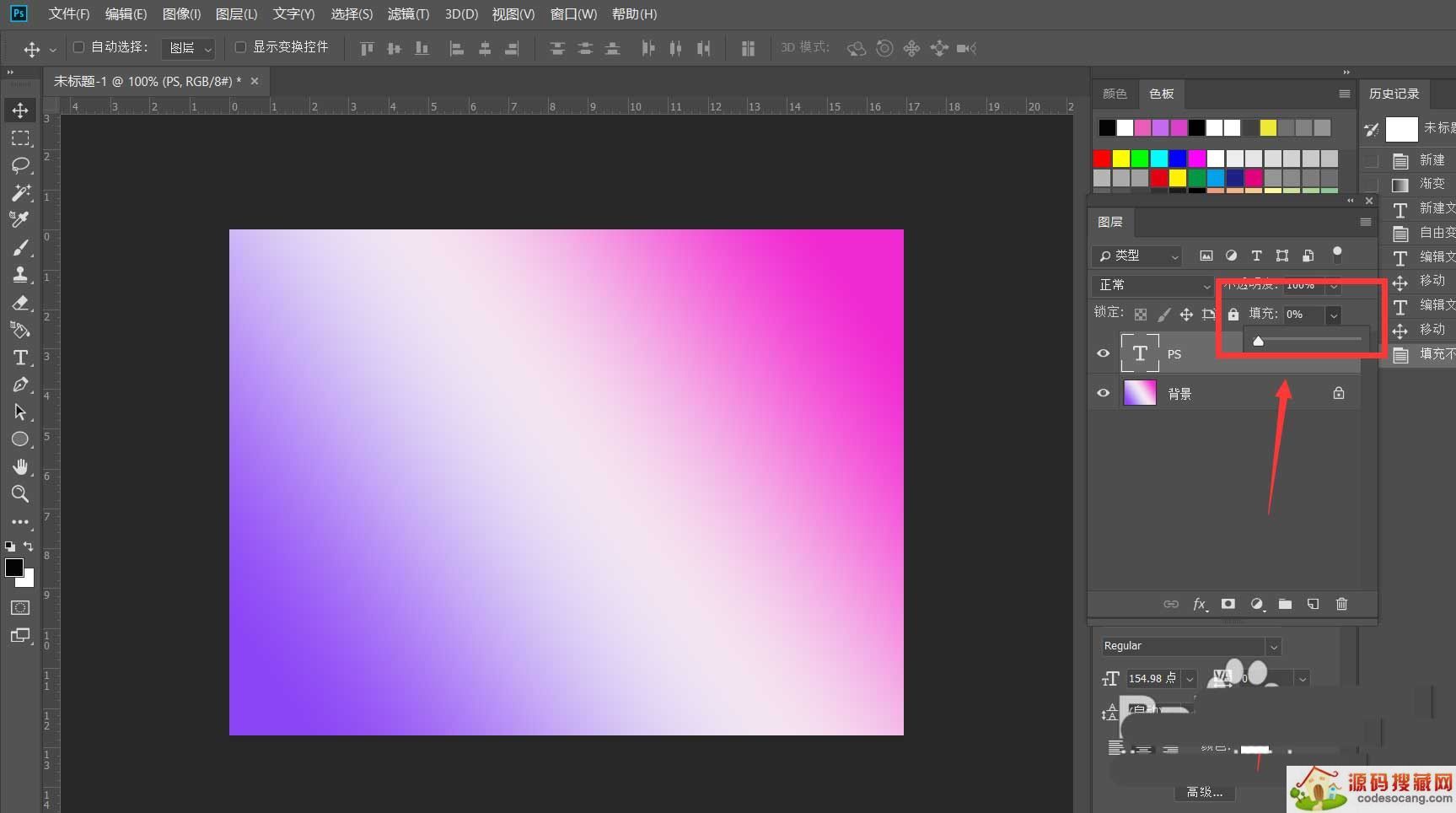Screen dimensions: 1456x813
Task: Toggle Quick Mask mode
Action: (20, 608)
